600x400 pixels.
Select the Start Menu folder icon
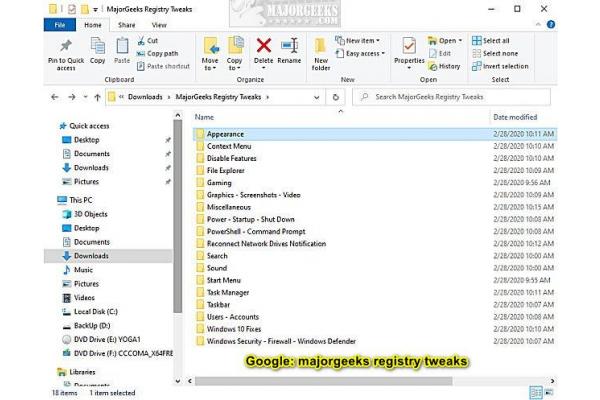pyautogui.click(x=200, y=280)
